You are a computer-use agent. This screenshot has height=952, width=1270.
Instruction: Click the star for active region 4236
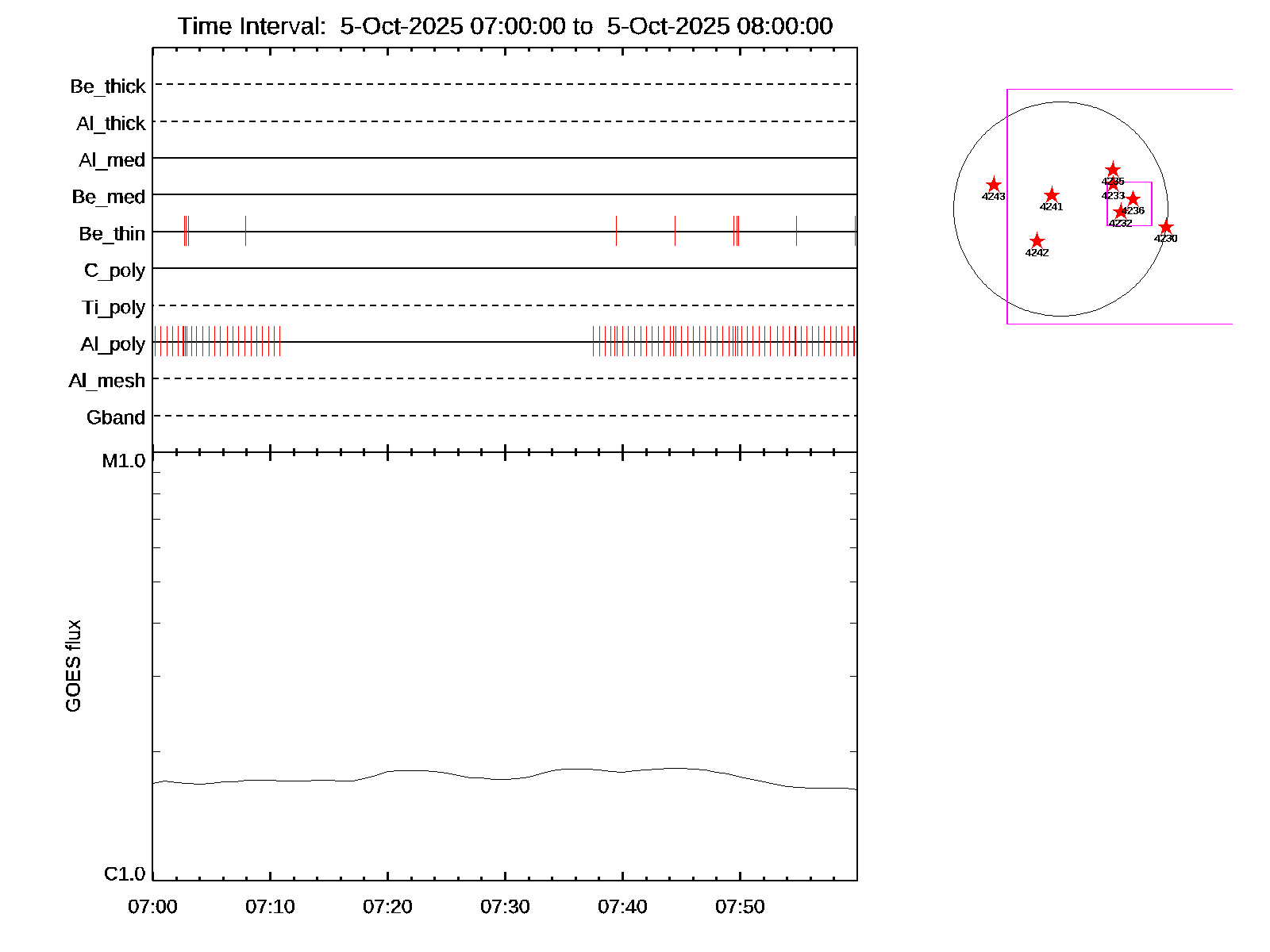tap(1133, 199)
